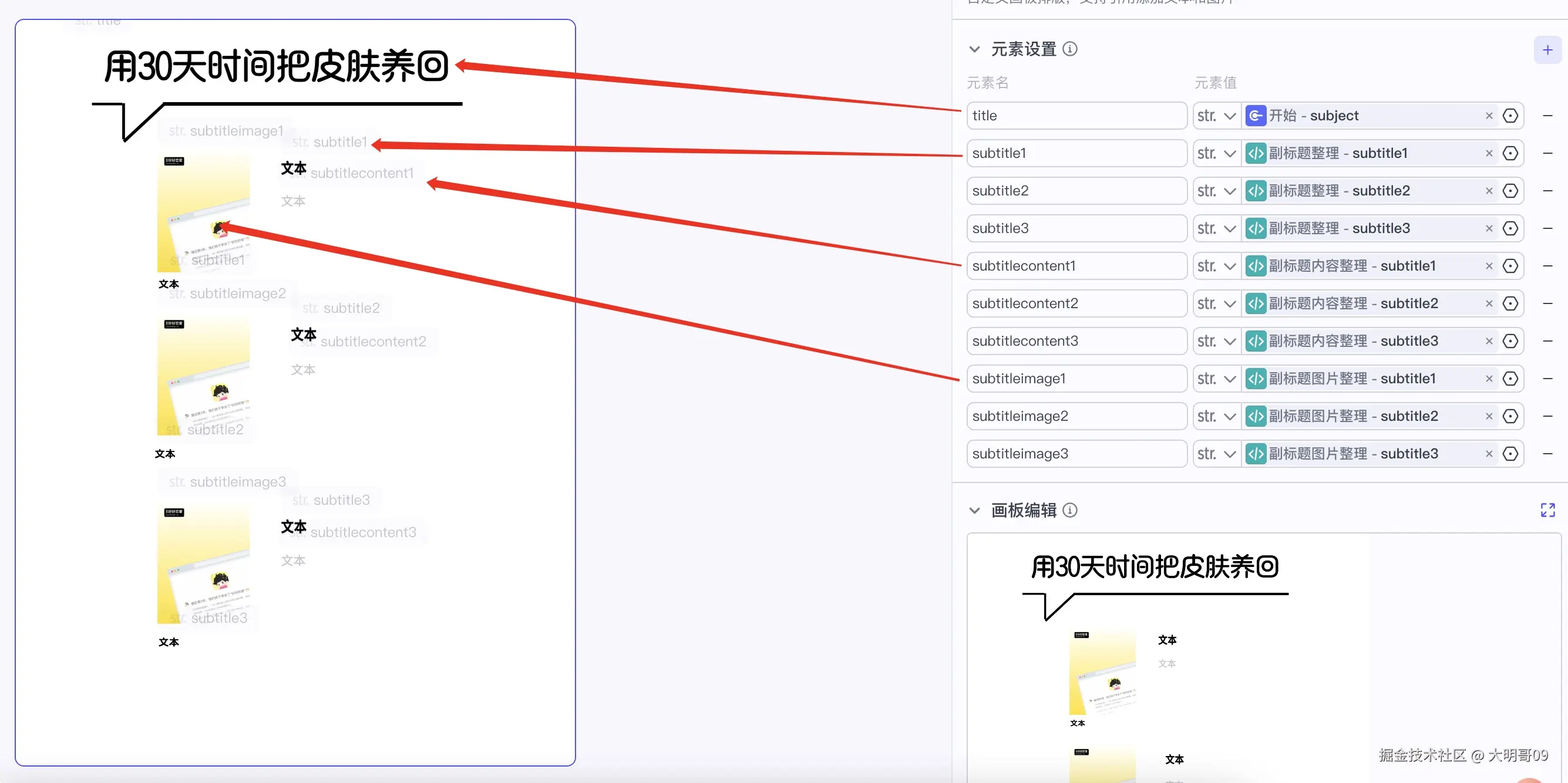
Task: Click the plus icon to add element
Action: pos(1547,50)
